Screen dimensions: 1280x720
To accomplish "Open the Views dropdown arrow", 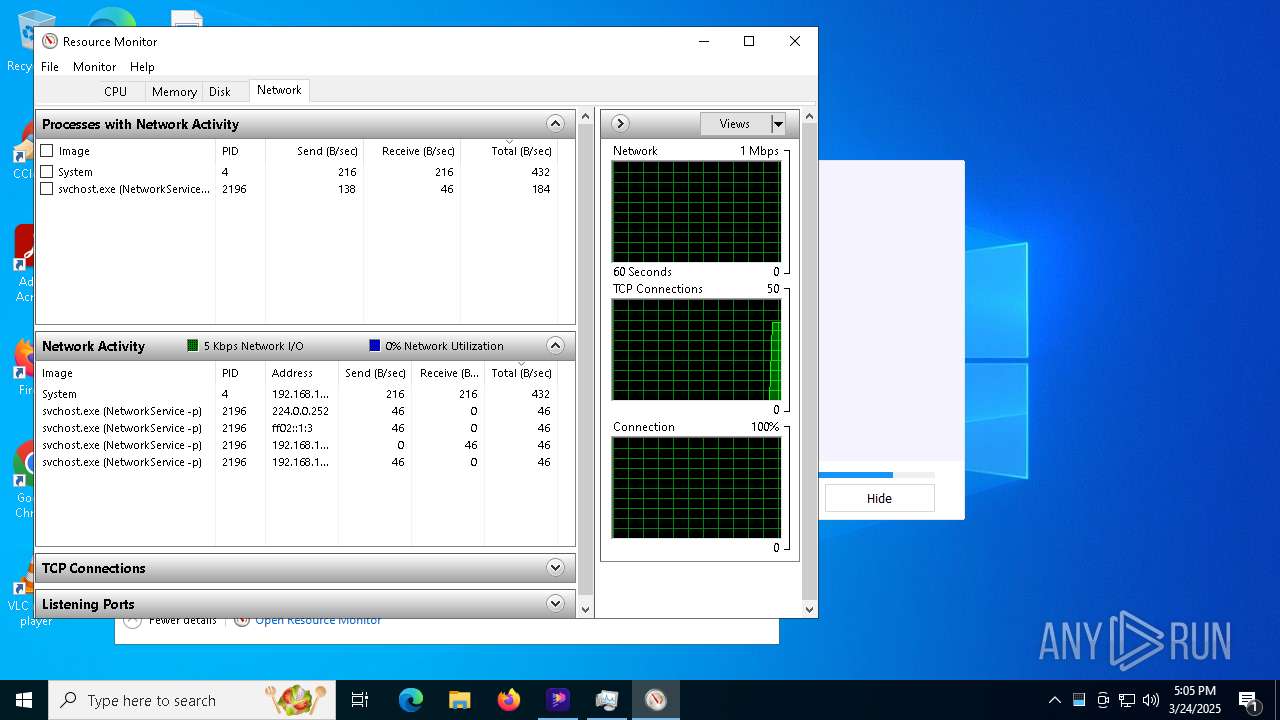I will [778, 124].
